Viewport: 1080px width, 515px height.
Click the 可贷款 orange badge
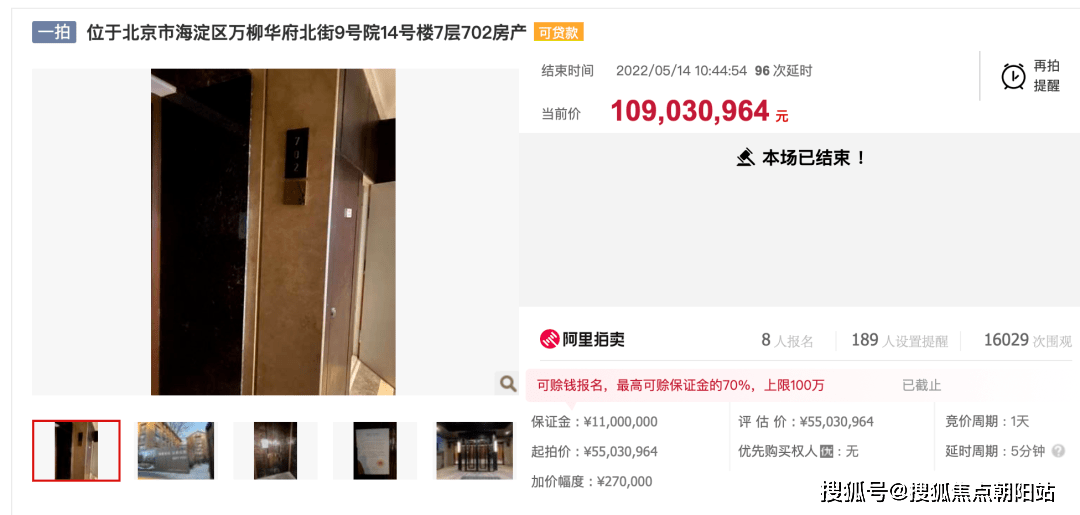pos(559,32)
